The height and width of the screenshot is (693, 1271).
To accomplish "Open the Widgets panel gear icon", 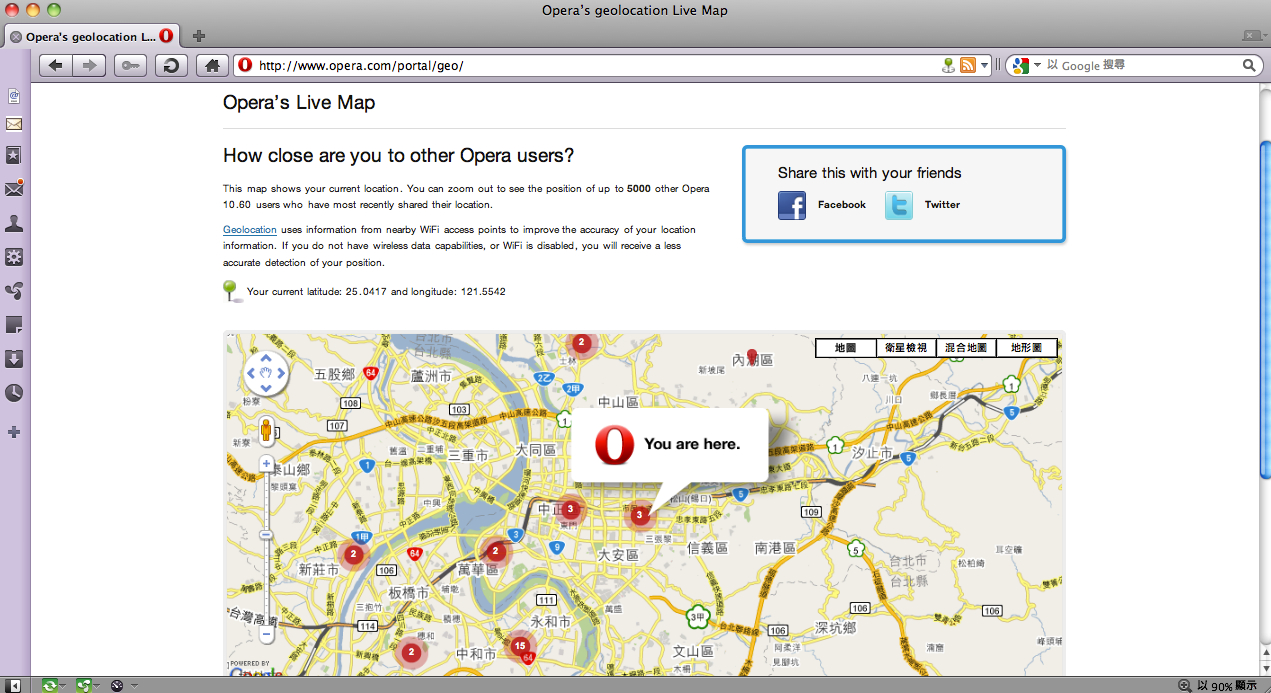I will coord(14,257).
